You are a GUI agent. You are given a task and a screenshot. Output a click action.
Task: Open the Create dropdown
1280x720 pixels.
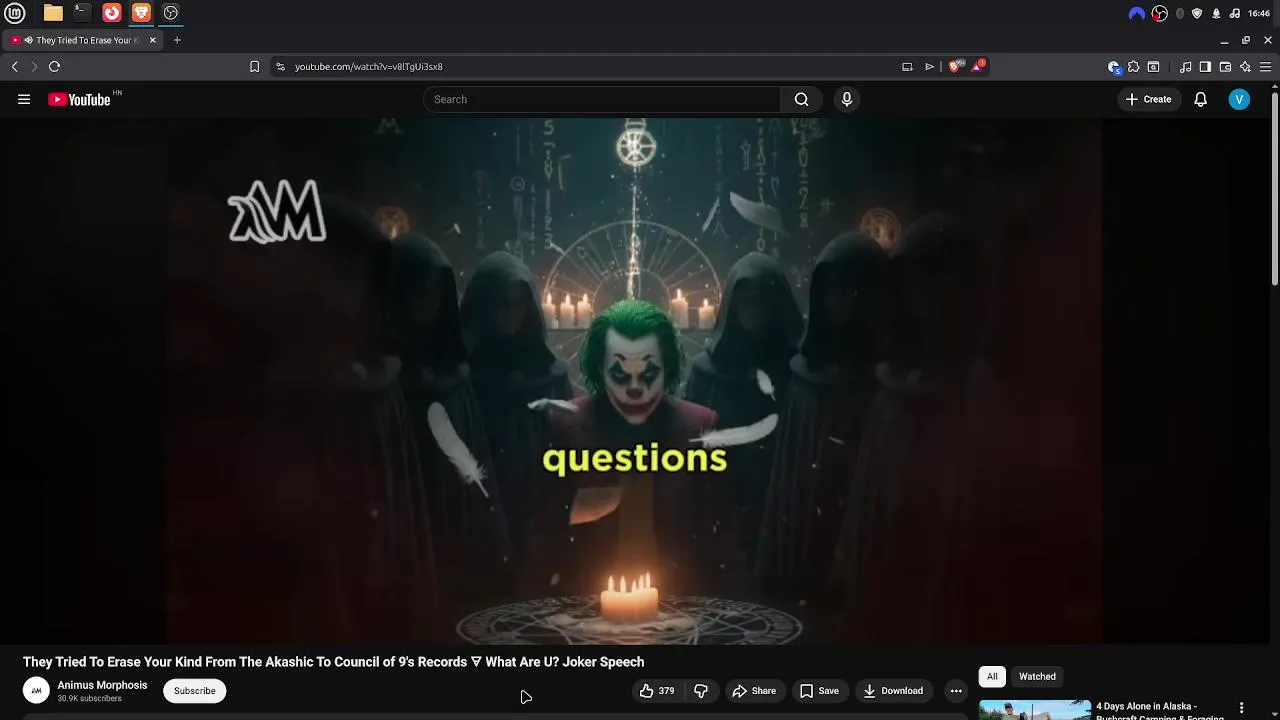(x=1148, y=99)
